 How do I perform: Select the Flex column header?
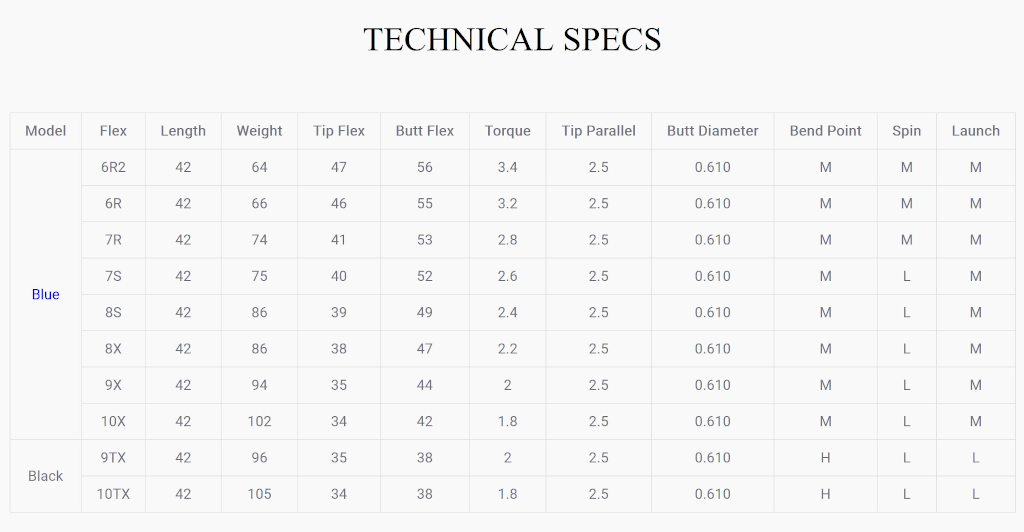click(113, 131)
